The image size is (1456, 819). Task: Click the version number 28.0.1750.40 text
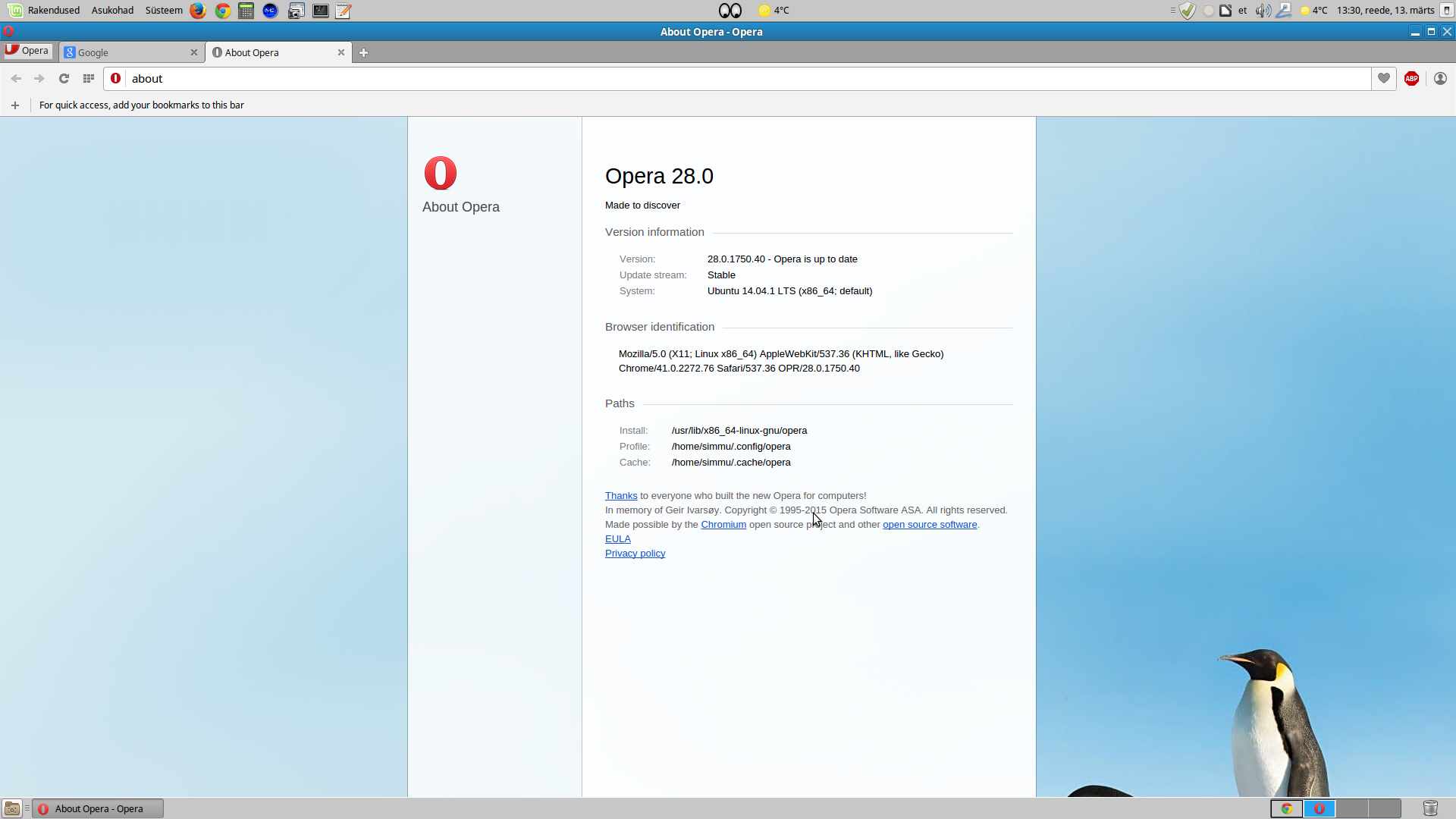[x=736, y=259]
